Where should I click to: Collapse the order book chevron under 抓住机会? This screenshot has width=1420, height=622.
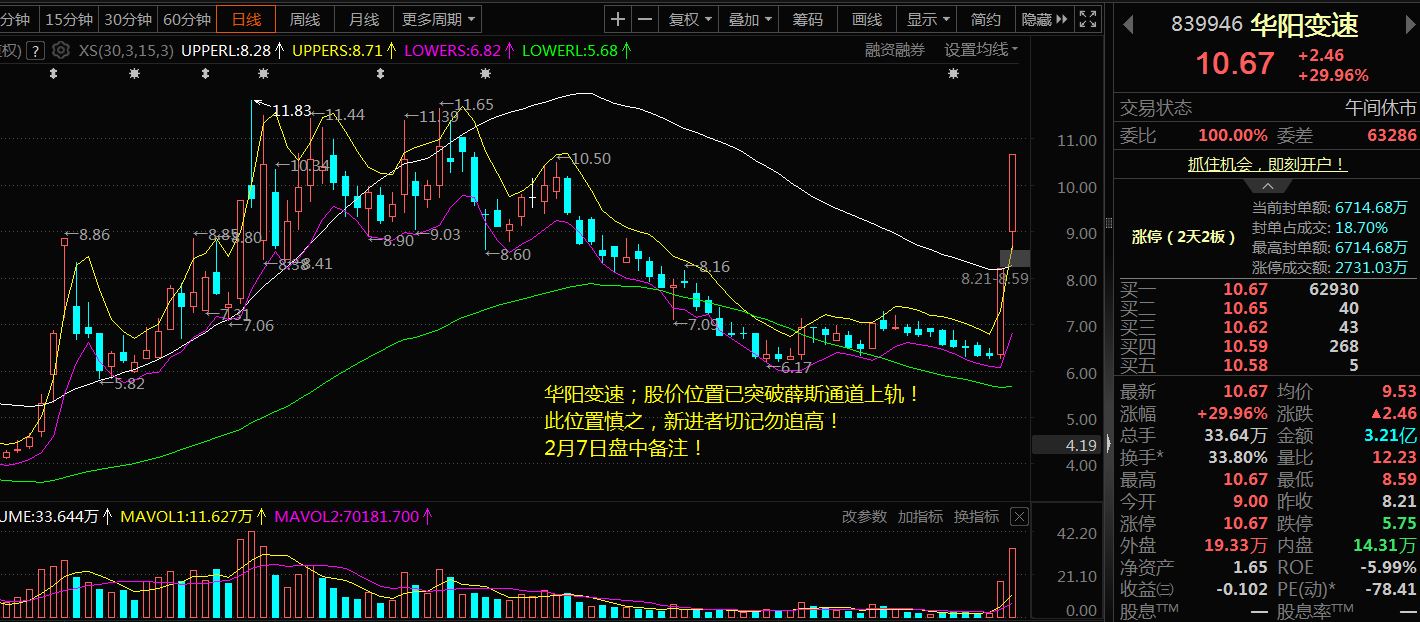tap(1266, 187)
